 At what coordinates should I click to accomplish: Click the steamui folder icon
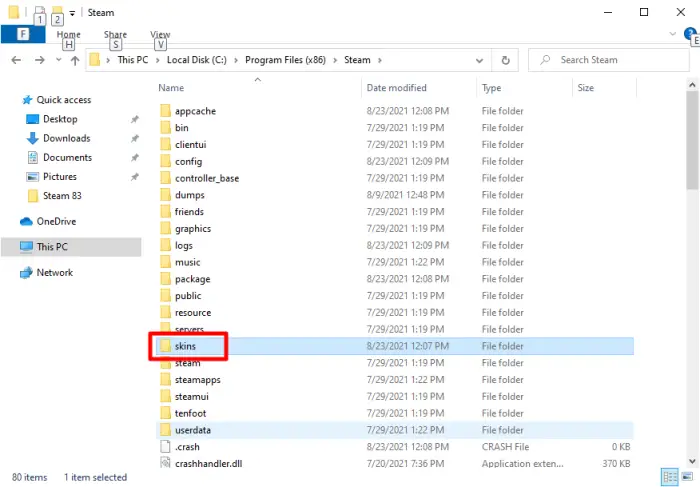[166, 396]
